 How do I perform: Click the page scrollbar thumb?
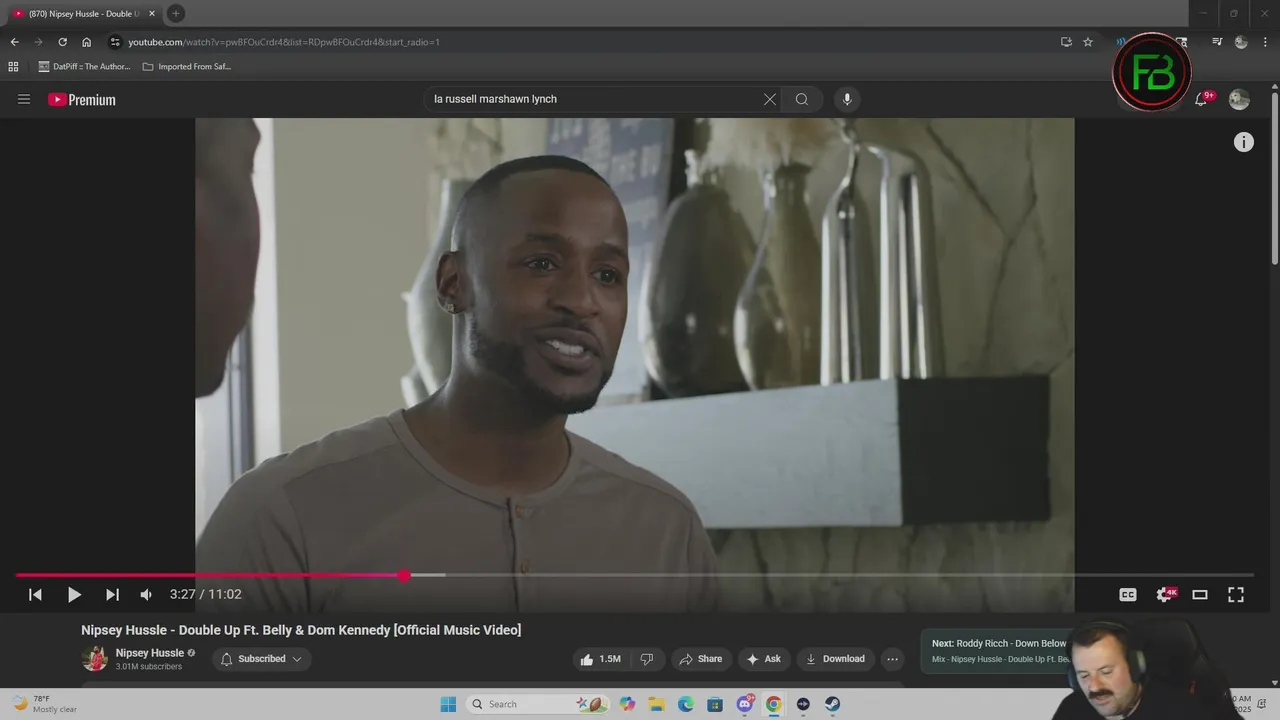tap(1274, 180)
